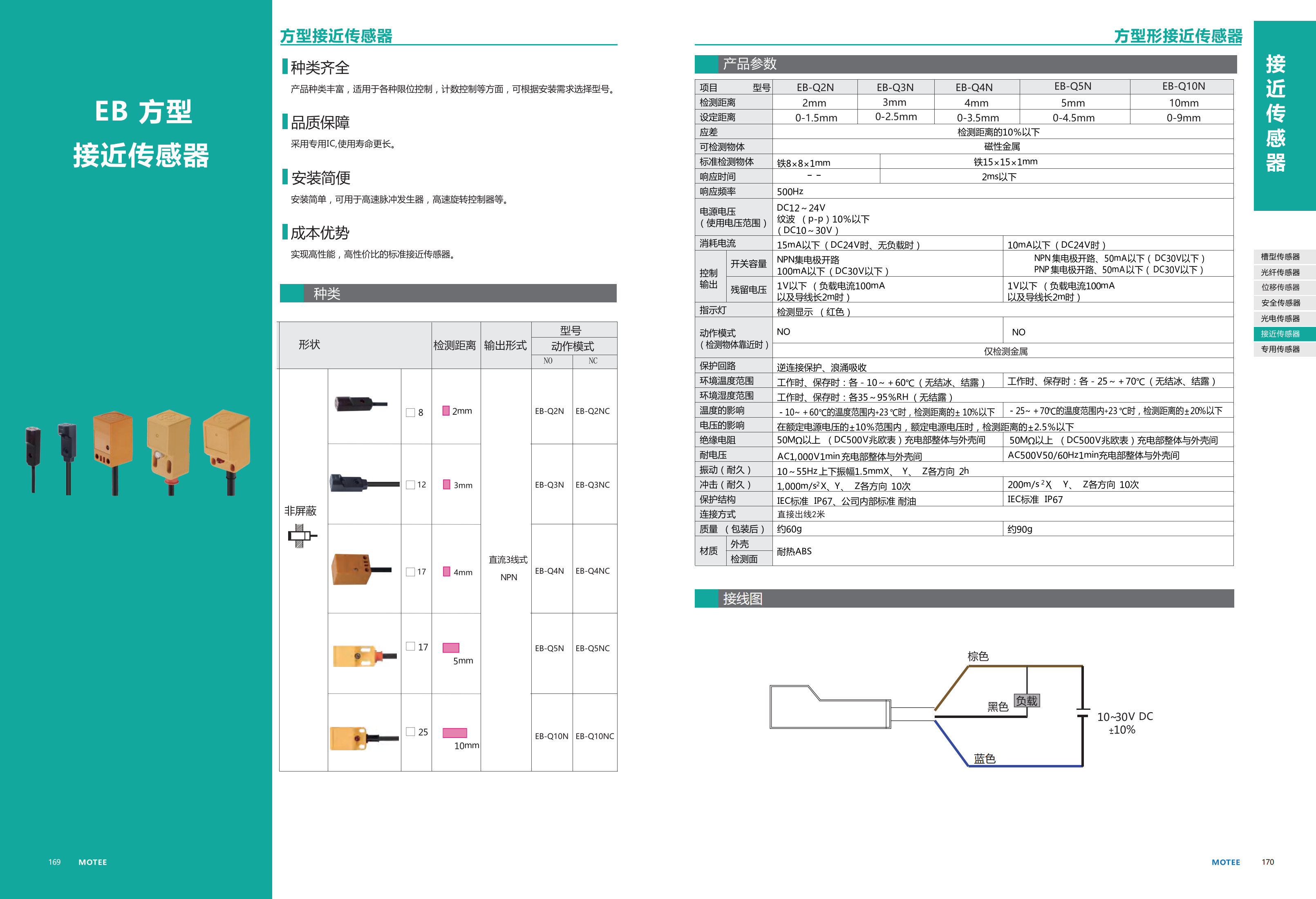Click the 约60g mass value
The image size is (1316, 899).
789,529
